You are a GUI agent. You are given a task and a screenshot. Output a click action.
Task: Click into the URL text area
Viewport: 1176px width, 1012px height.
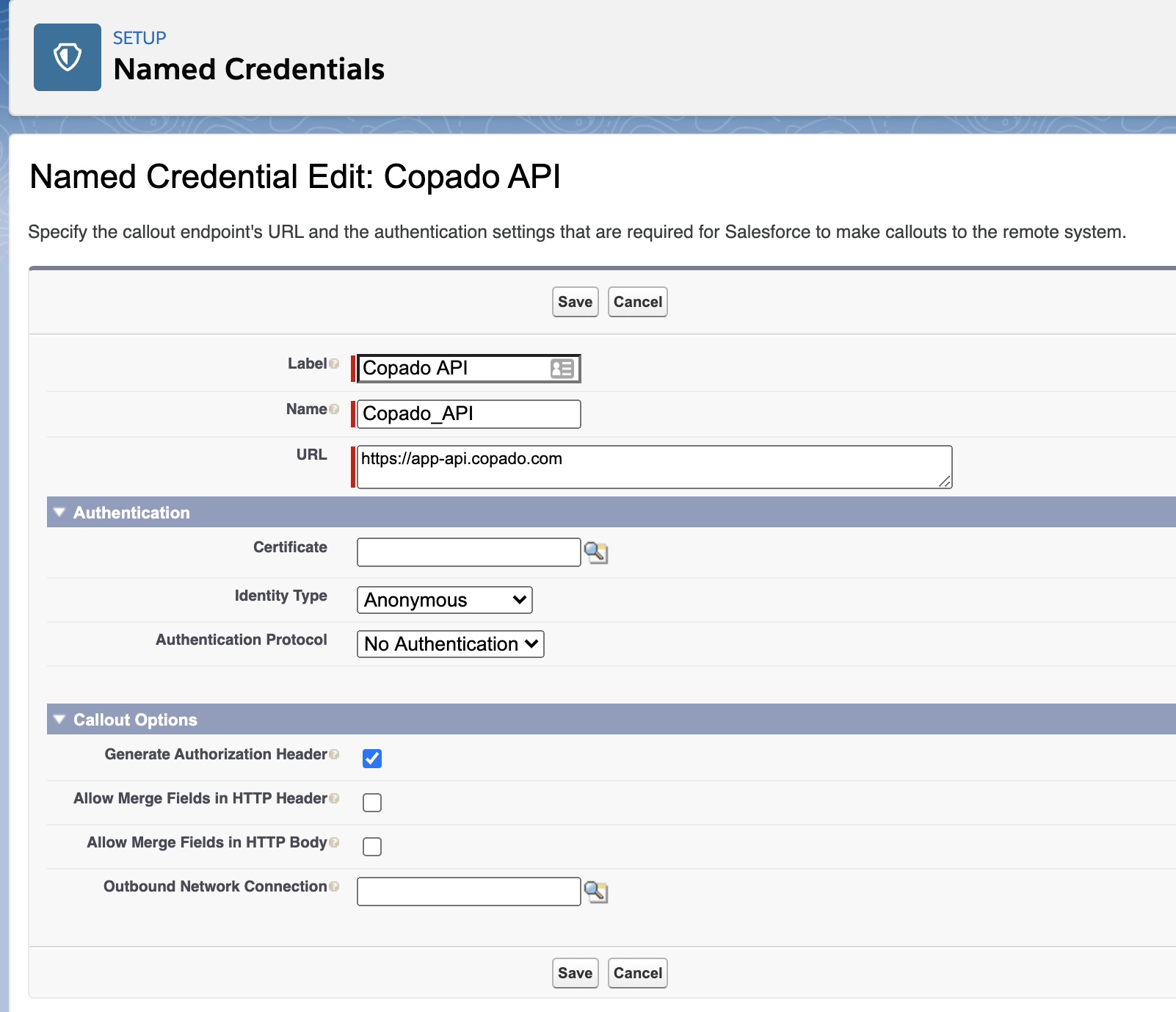655,467
